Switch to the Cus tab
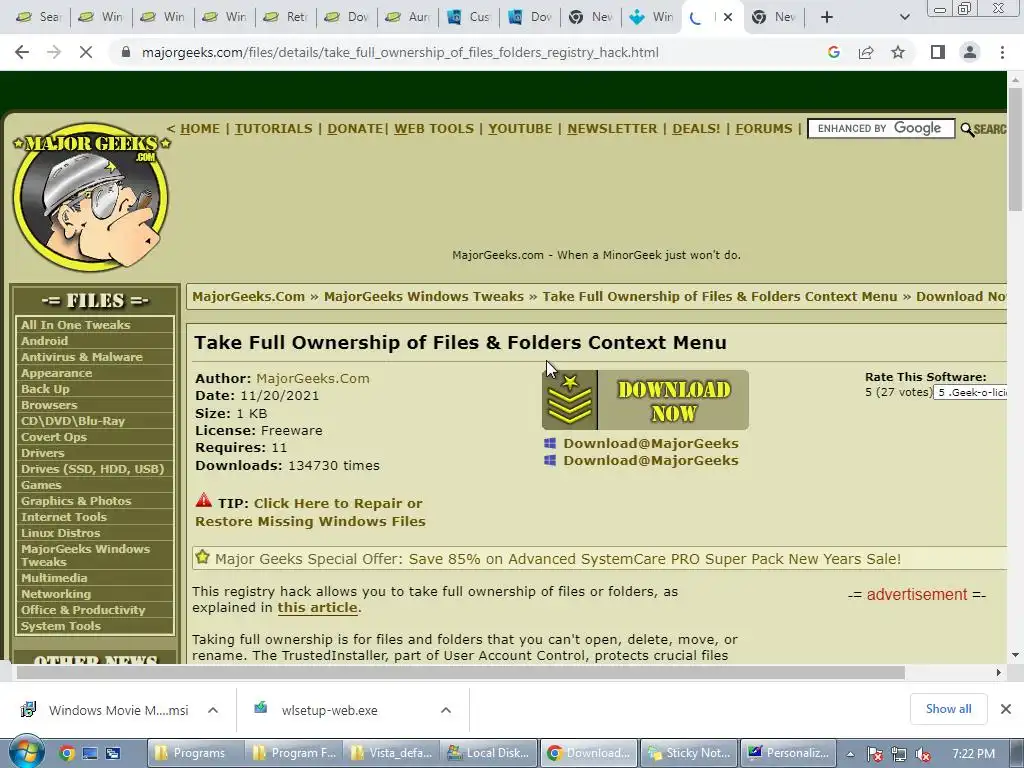This screenshot has width=1024, height=768. (469, 17)
